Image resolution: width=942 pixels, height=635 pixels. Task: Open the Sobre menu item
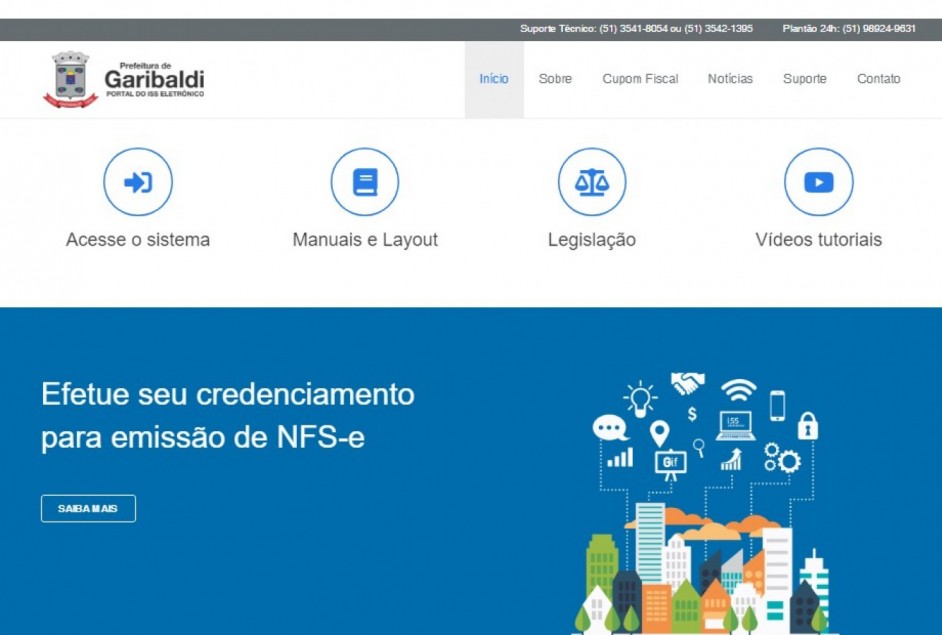point(555,79)
